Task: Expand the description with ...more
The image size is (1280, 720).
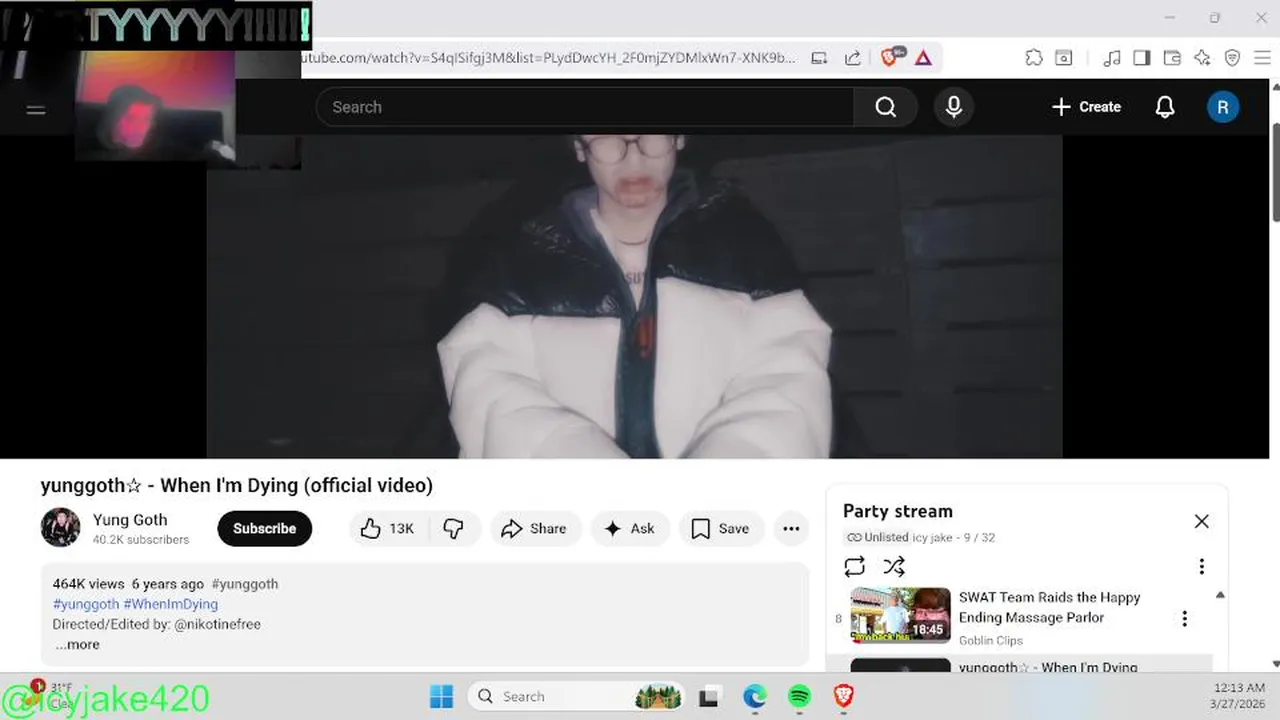Action: (77, 644)
